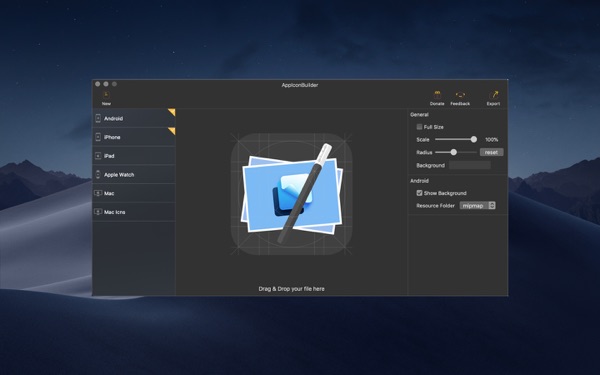This screenshot has width=600, height=375.
Task: Uncheck the Show Background checkbox
Action: point(419,193)
